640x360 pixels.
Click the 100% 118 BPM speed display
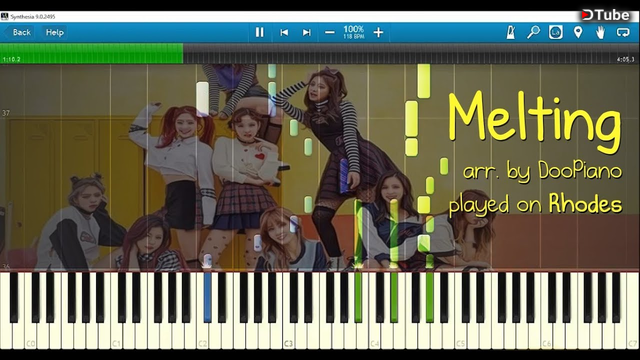pos(353,32)
